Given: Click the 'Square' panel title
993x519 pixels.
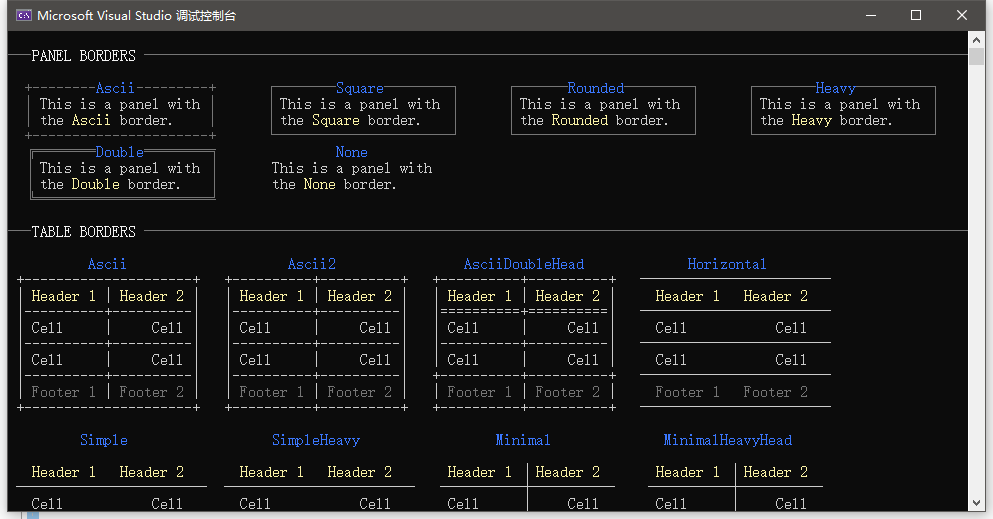Looking at the screenshot, I should [x=360, y=88].
